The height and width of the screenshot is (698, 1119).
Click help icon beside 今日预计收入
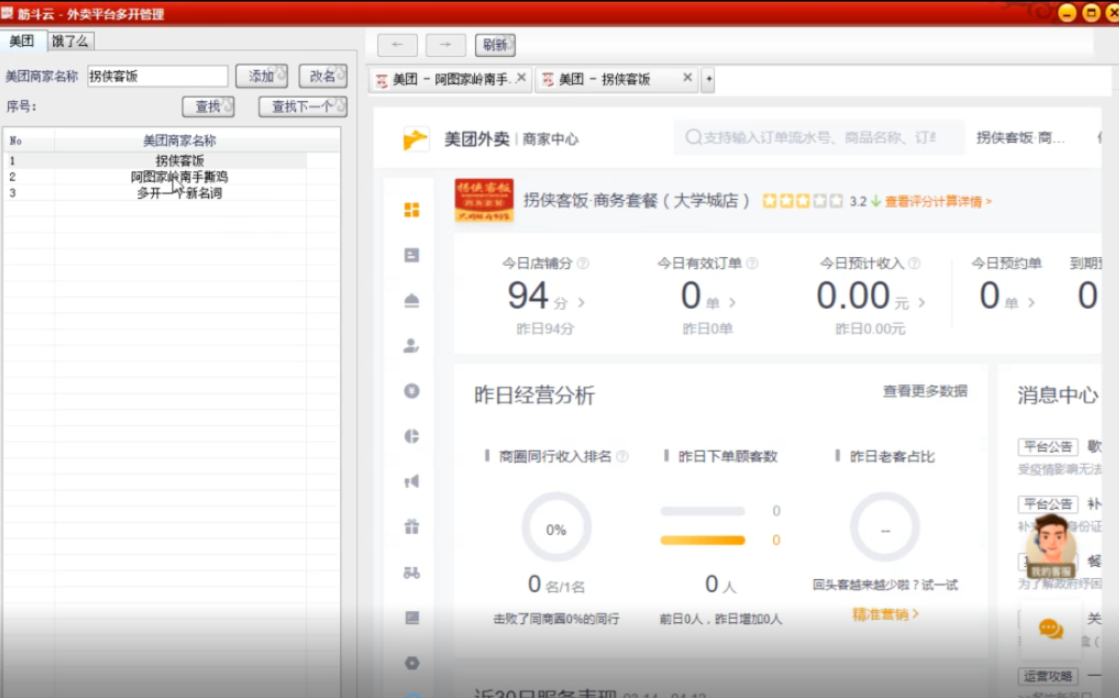pos(914,263)
